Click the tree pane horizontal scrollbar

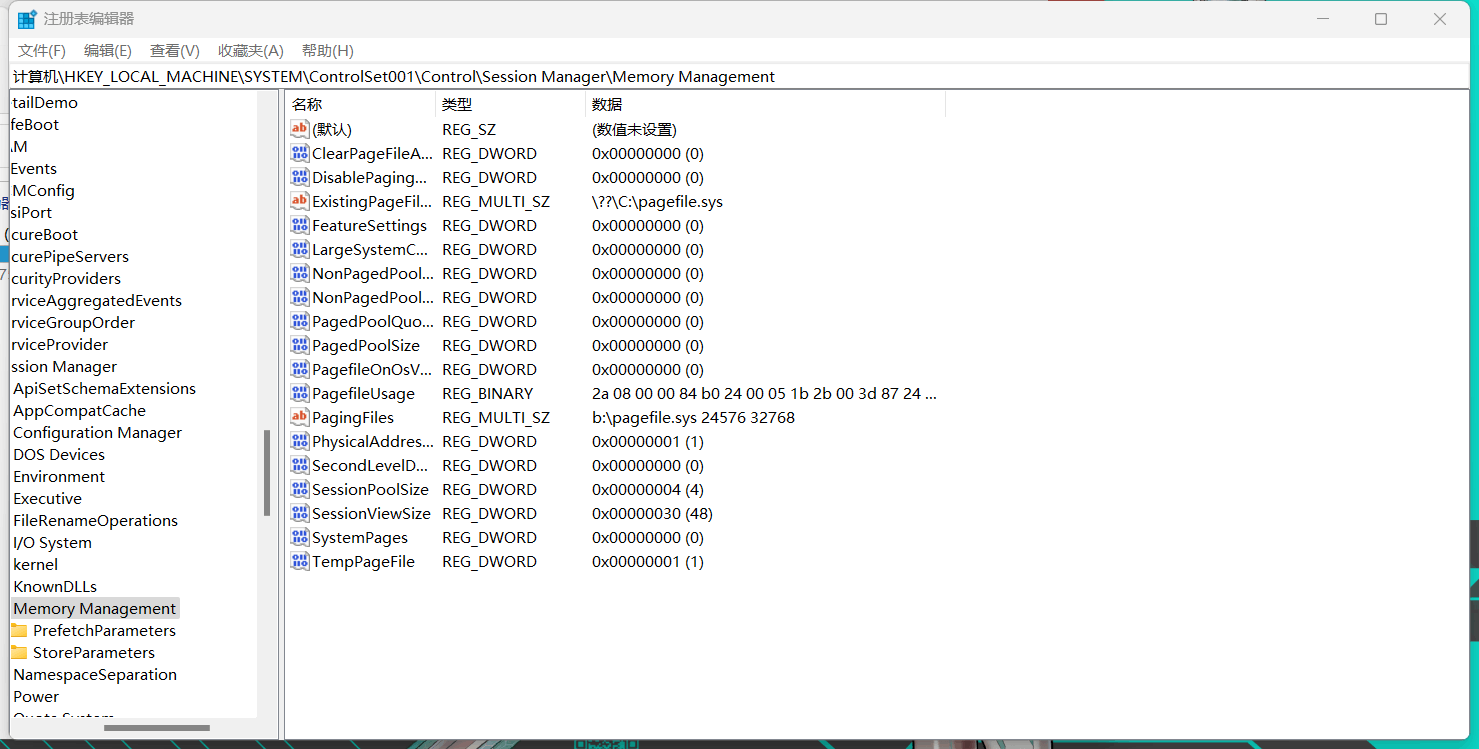pyautogui.click(x=157, y=728)
